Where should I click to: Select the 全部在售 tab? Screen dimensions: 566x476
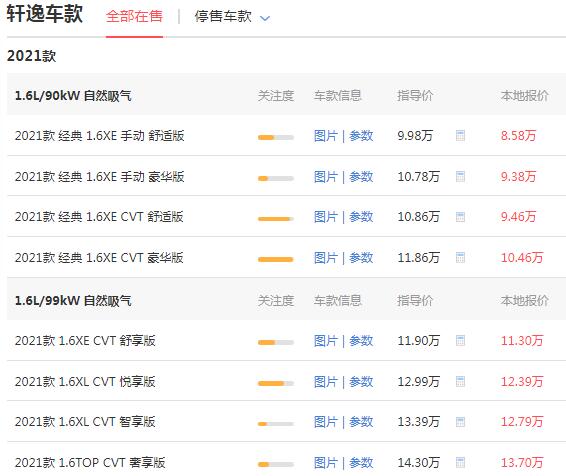tap(134, 17)
